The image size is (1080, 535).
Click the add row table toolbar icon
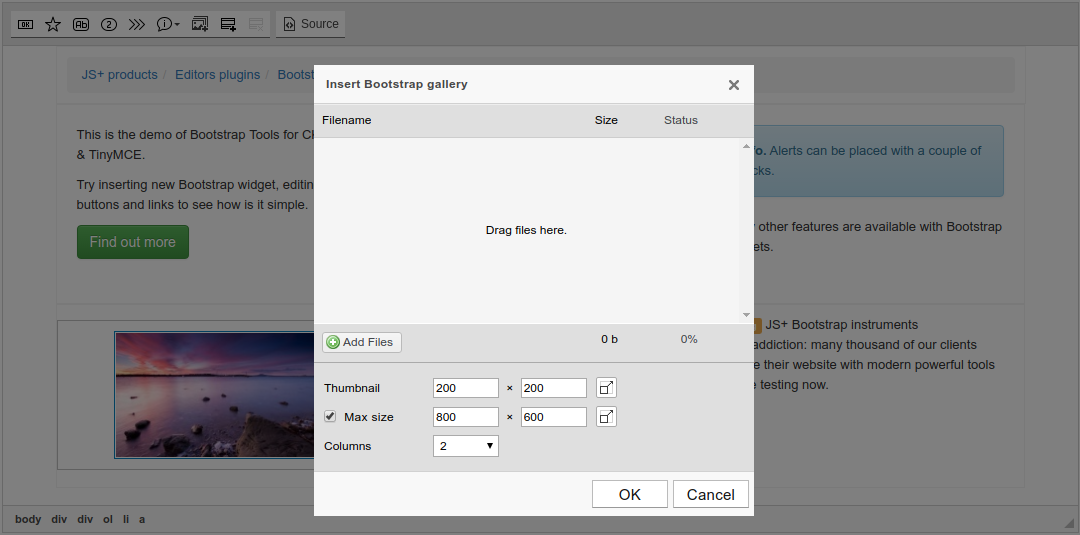[228, 24]
